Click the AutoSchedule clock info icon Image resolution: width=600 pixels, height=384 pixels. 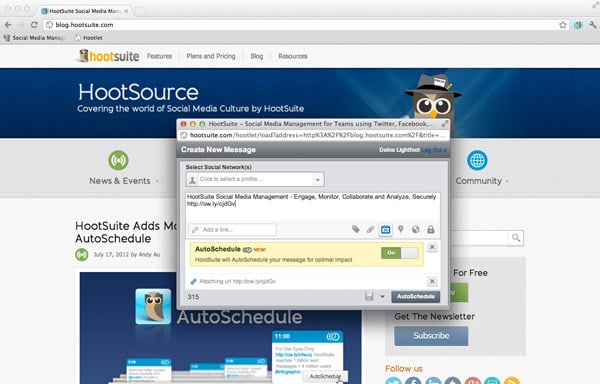coord(247,250)
